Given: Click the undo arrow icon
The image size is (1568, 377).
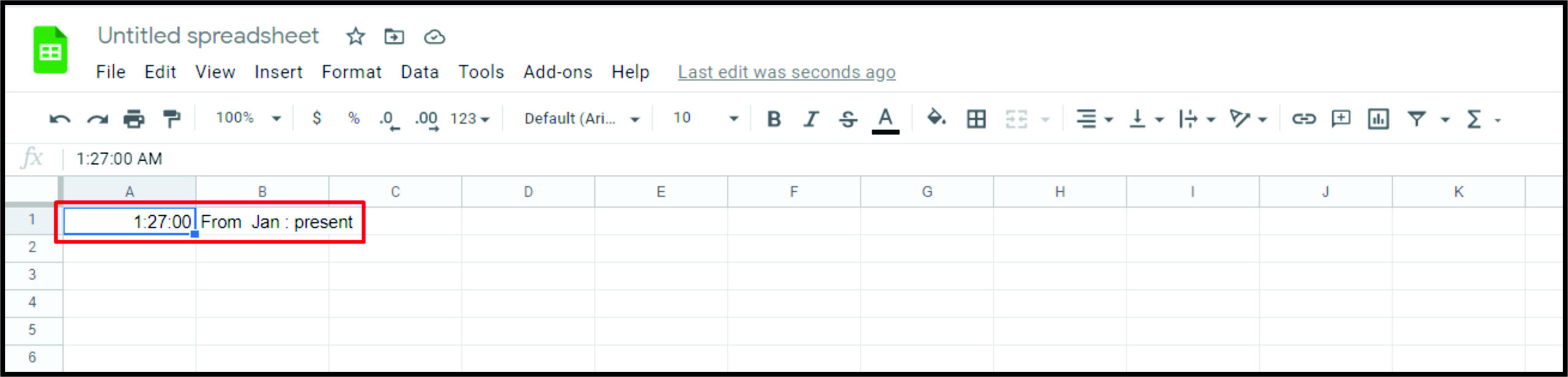Looking at the screenshot, I should [x=59, y=119].
